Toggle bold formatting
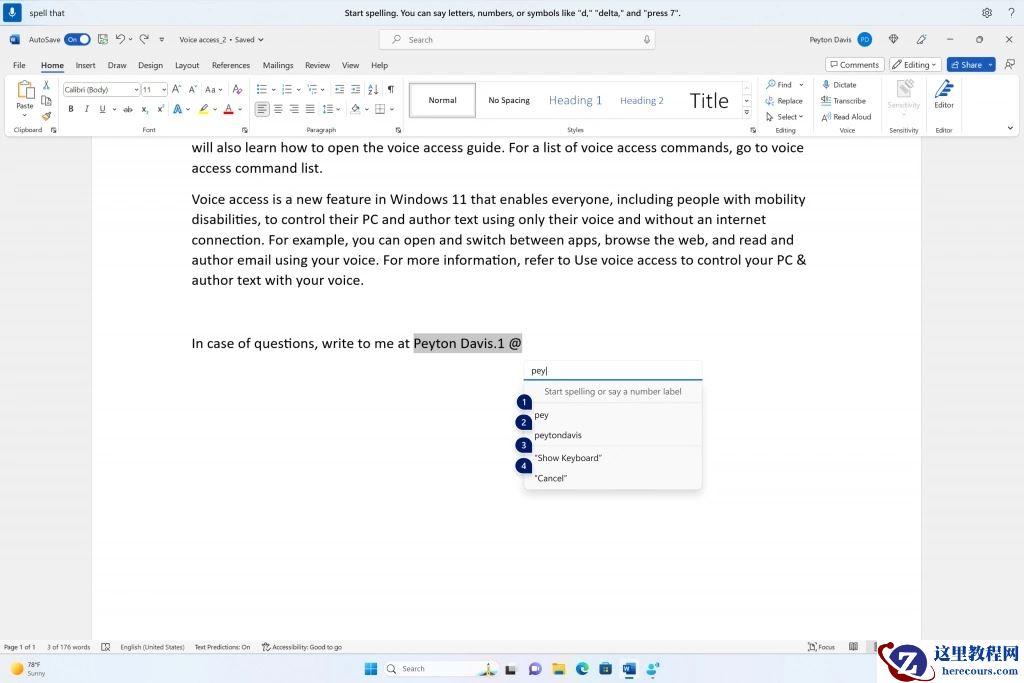The height and width of the screenshot is (683, 1024). [x=71, y=109]
